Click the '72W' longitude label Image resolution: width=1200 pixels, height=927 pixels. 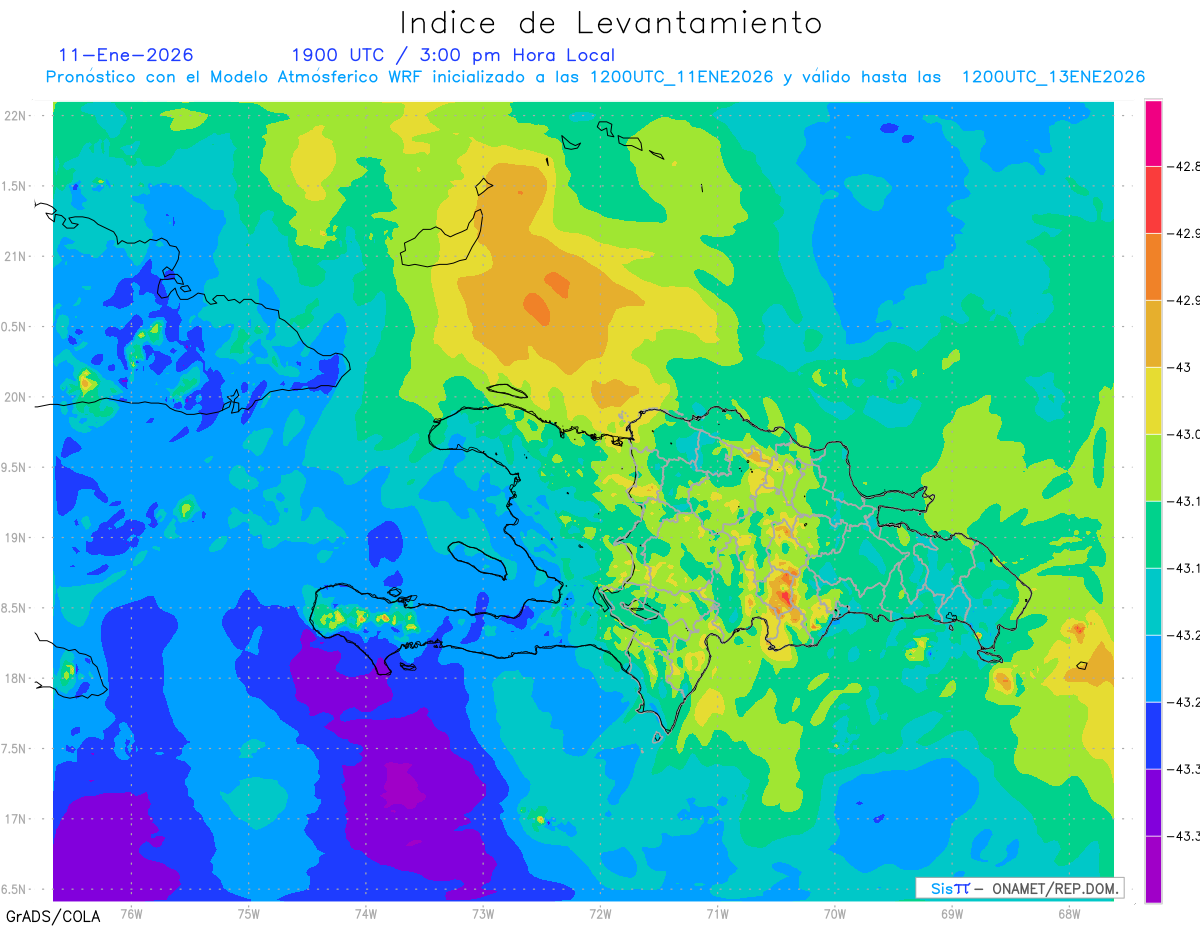point(600,913)
